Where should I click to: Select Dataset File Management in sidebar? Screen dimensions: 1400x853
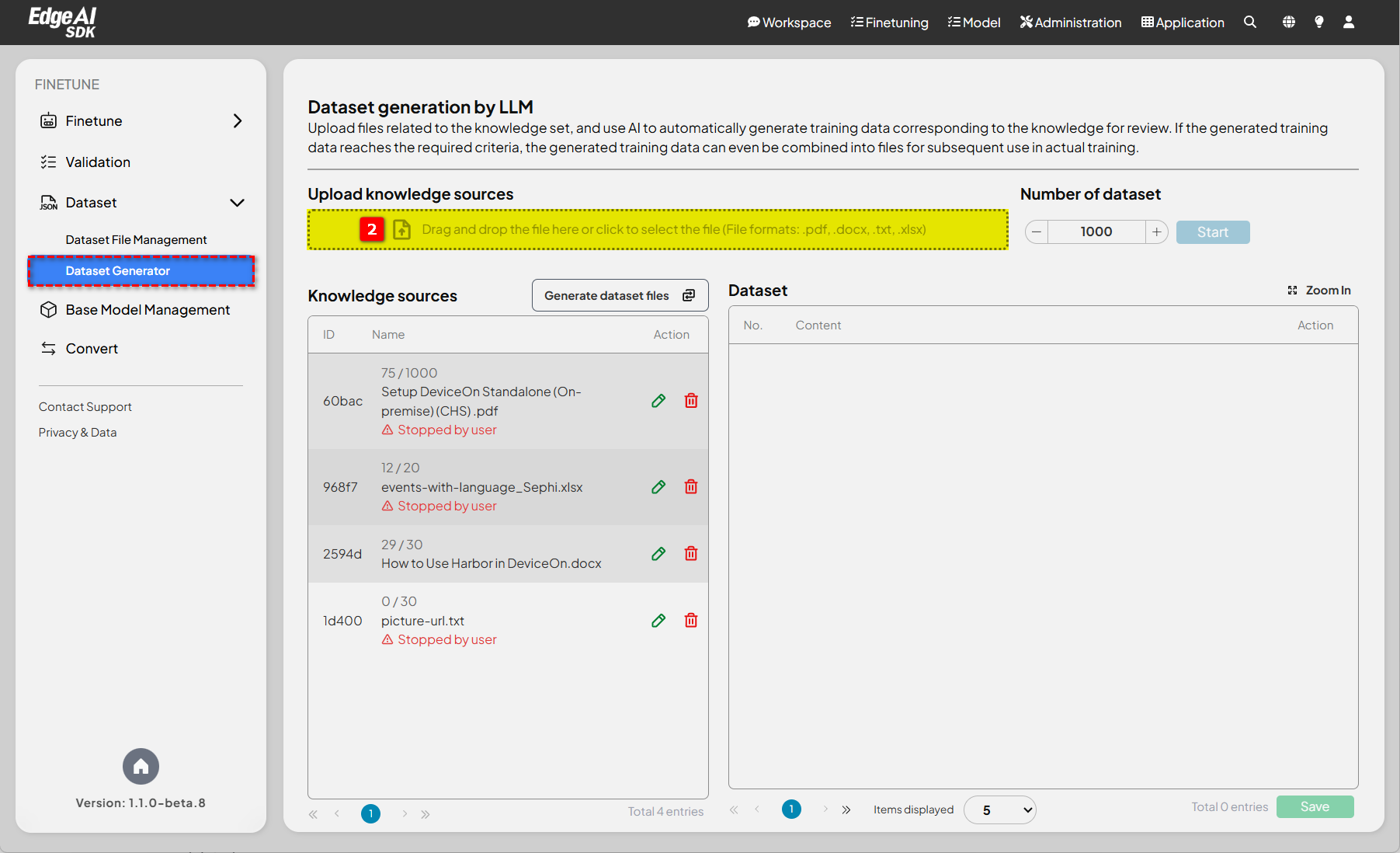pos(136,239)
